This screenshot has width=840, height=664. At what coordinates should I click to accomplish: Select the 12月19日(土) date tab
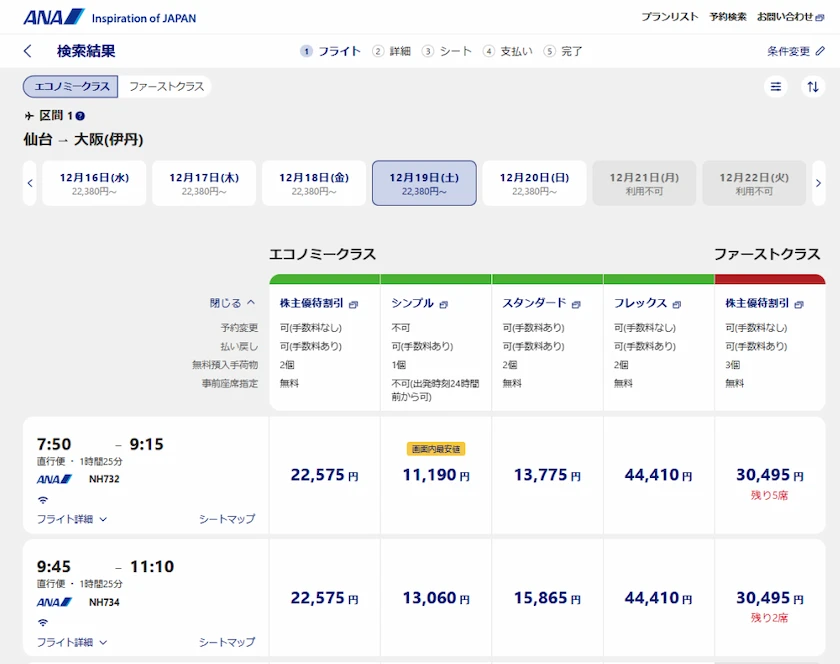(424, 183)
